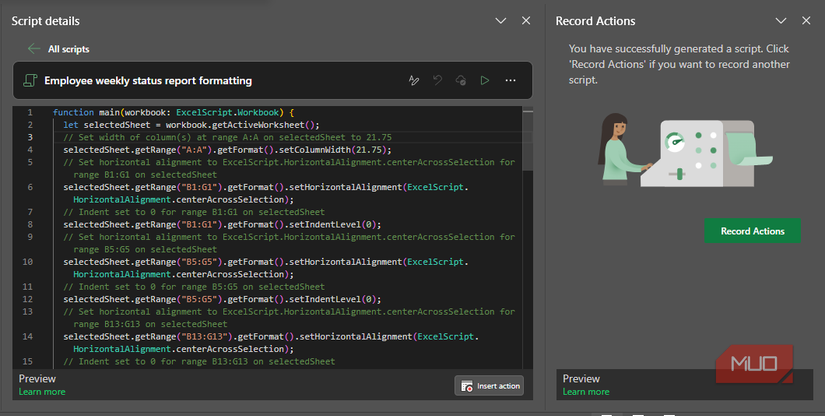Undo the last script edit
Screen dimensions: 825x416
coord(437,80)
